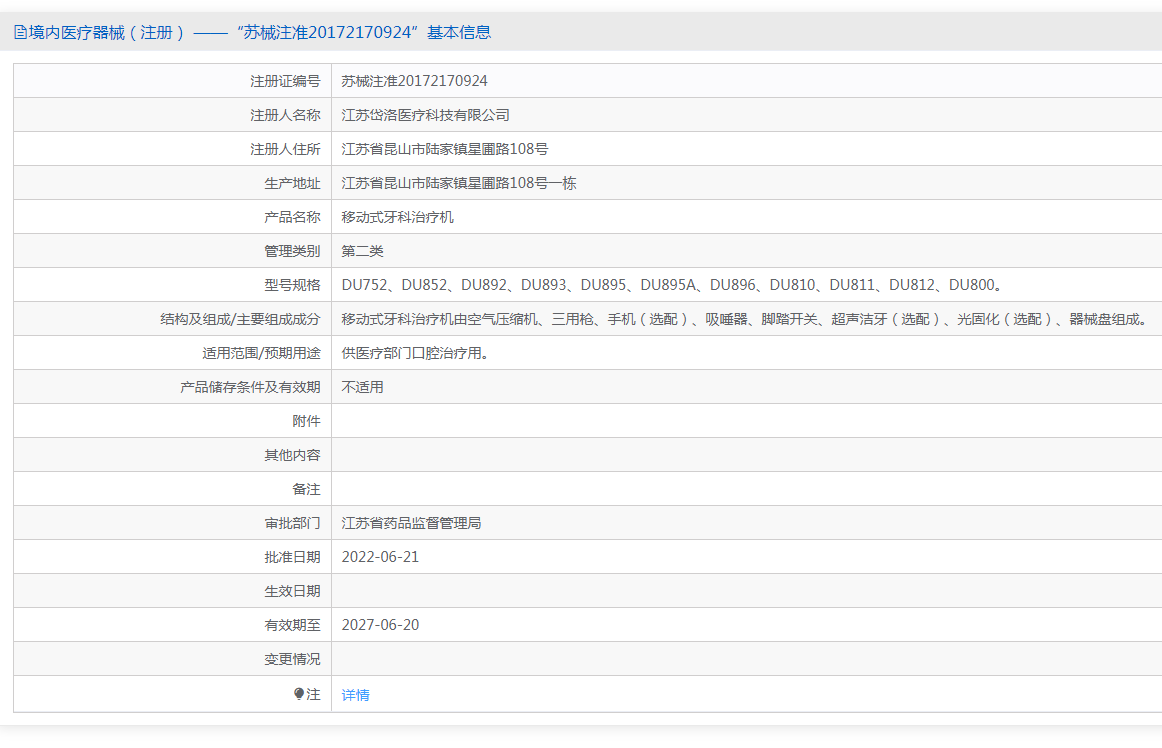Select registration number 苏械注准20172170924 in the table
1162x748 pixels.
click(x=415, y=81)
